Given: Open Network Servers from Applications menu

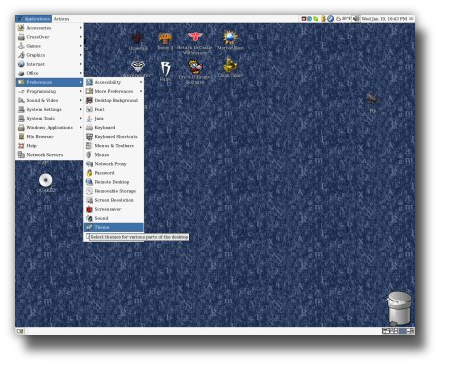Looking at the screenshot, I should 49,155.
